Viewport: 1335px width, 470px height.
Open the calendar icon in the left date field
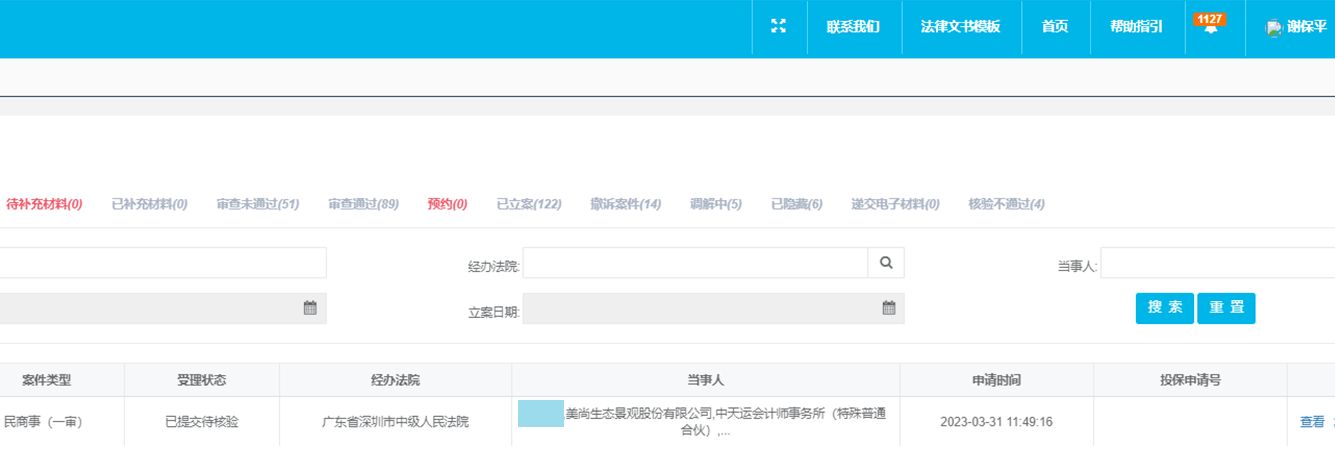(x=310, y=308)
